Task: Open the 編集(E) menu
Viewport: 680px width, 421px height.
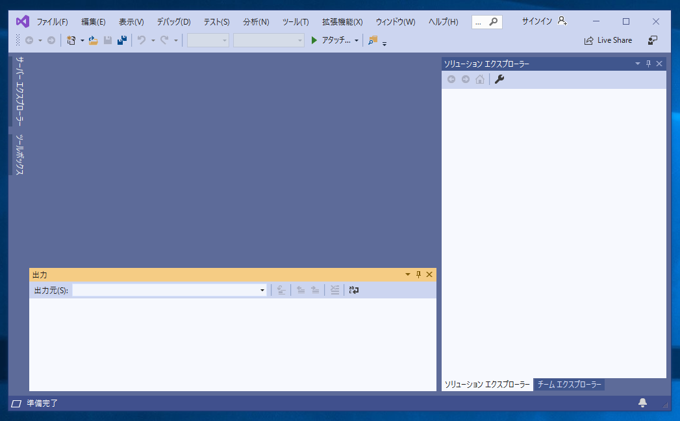Action: [x=93, y=22]
